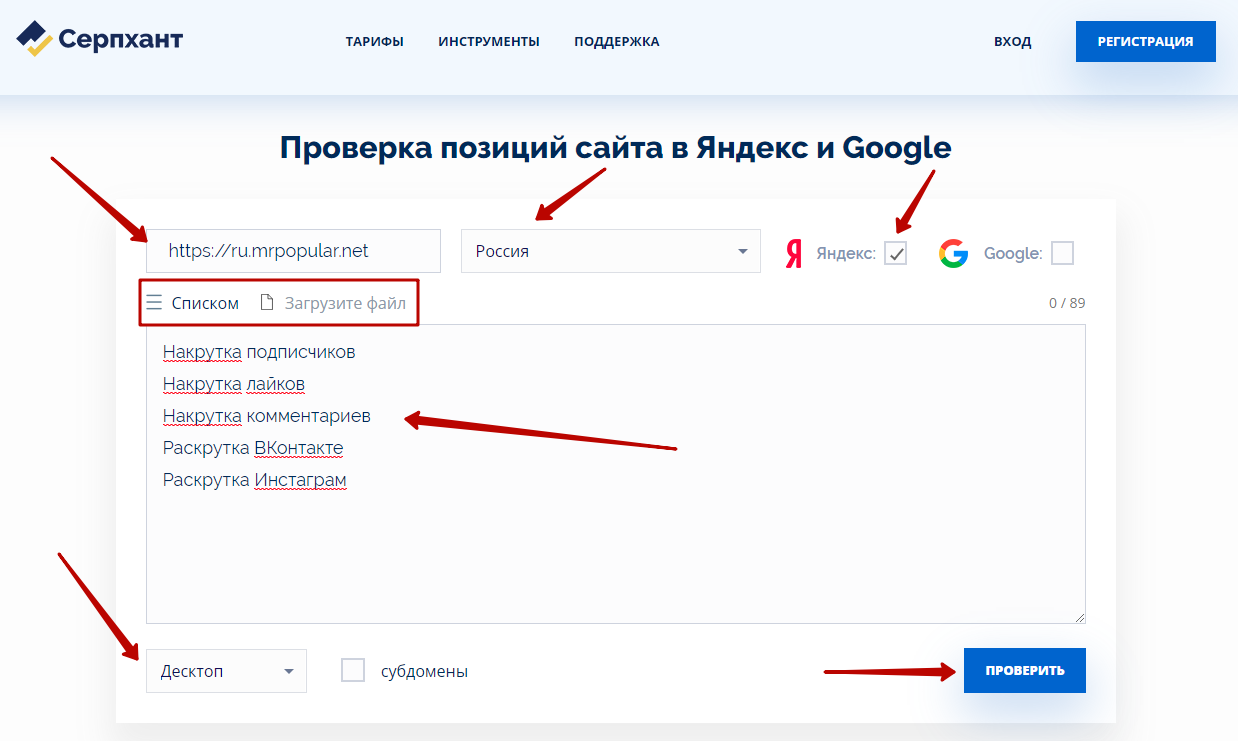The image size is (1238, 741).
Task: Open the Серпхант logo homepage
Action: pos(100,39)
